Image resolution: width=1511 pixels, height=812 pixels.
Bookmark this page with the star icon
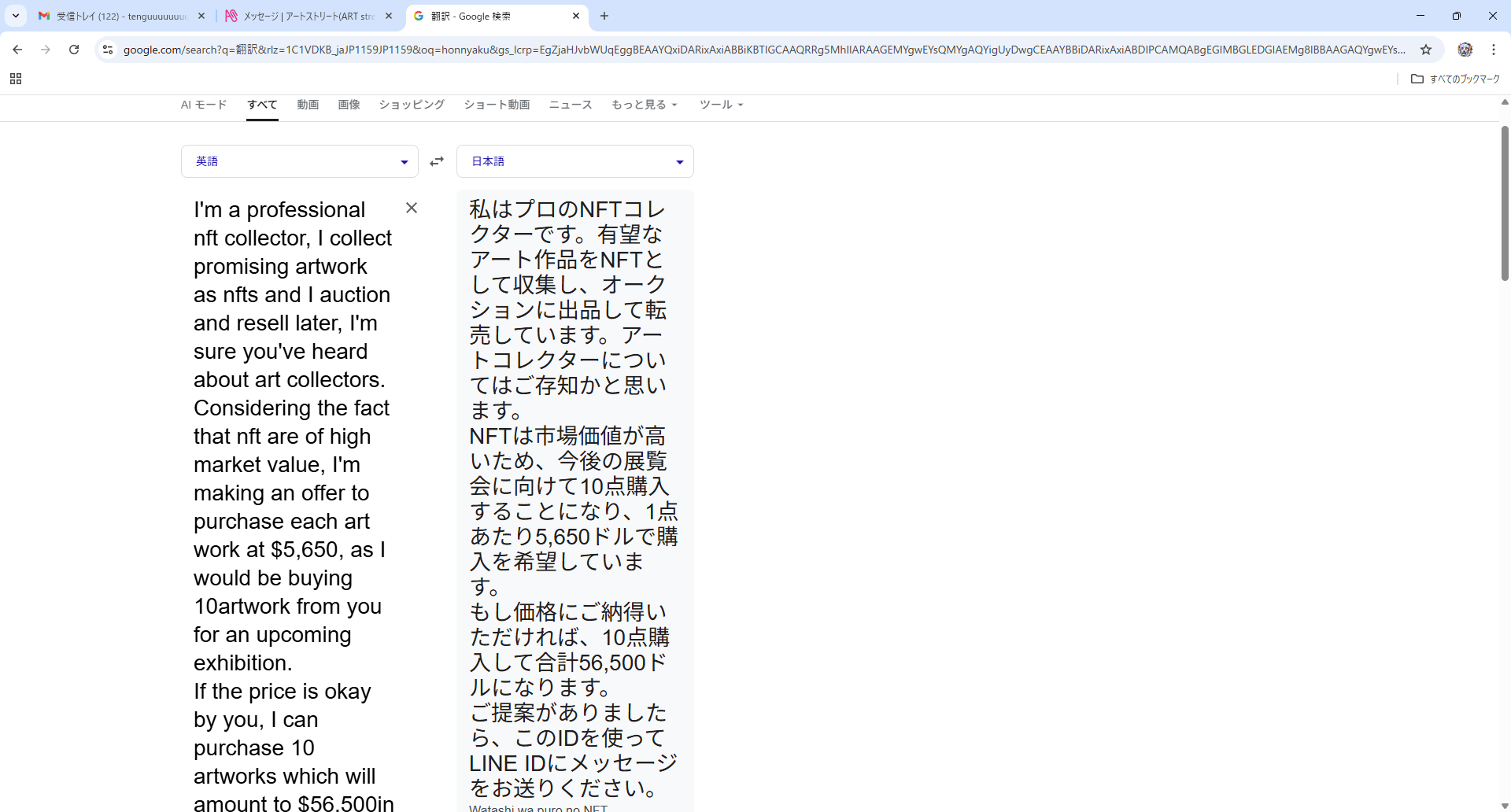tap(1425, 50)
